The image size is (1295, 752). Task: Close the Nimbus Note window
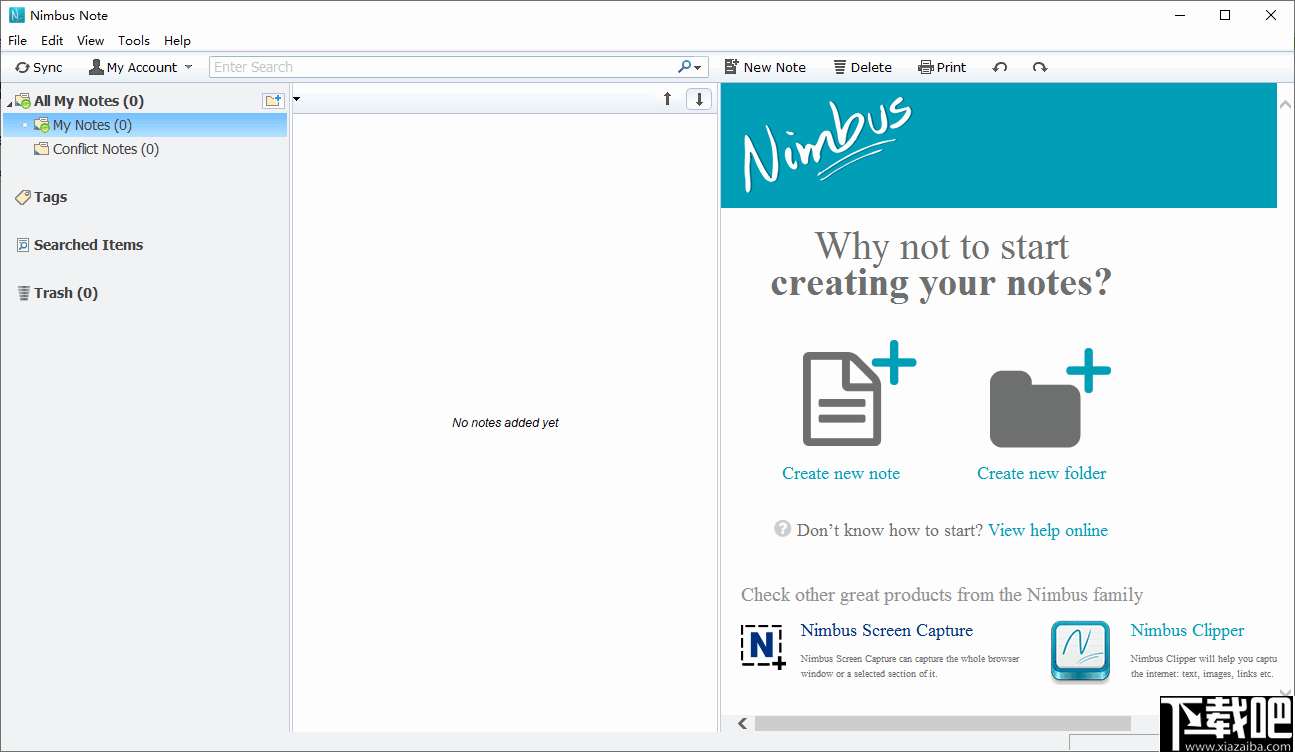(1271, 15)
